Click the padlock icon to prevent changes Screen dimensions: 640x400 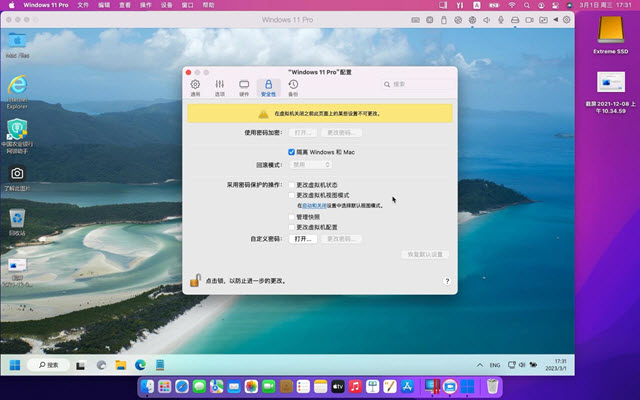tap(196, 280)
